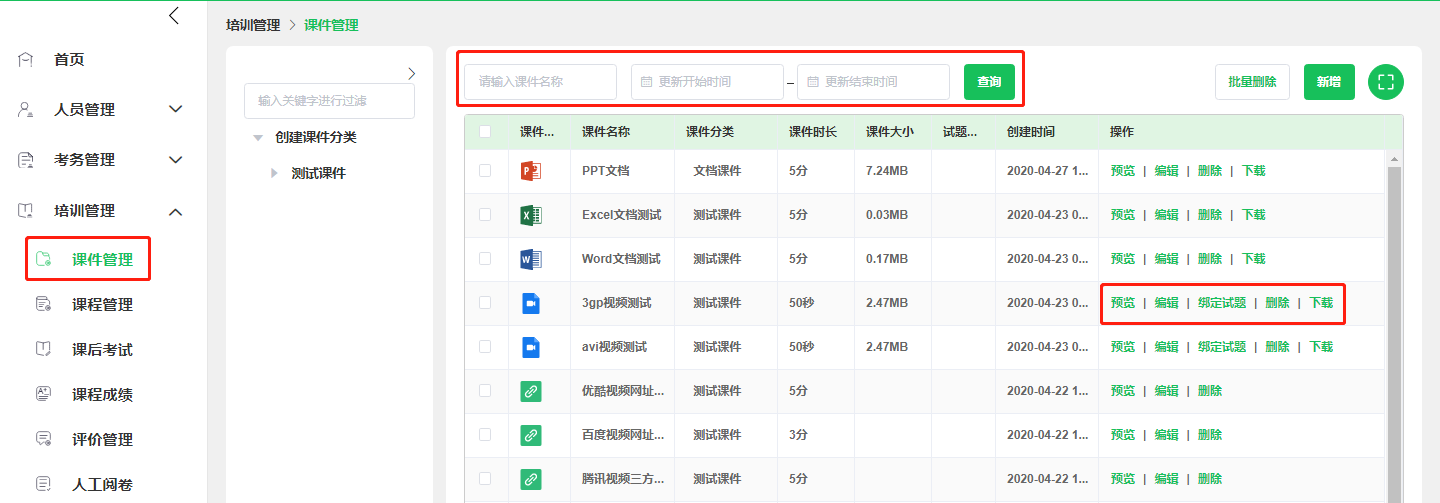
Task: Click the home icon beside 首页
Action: pyautogui.click(x=26, y=60)
